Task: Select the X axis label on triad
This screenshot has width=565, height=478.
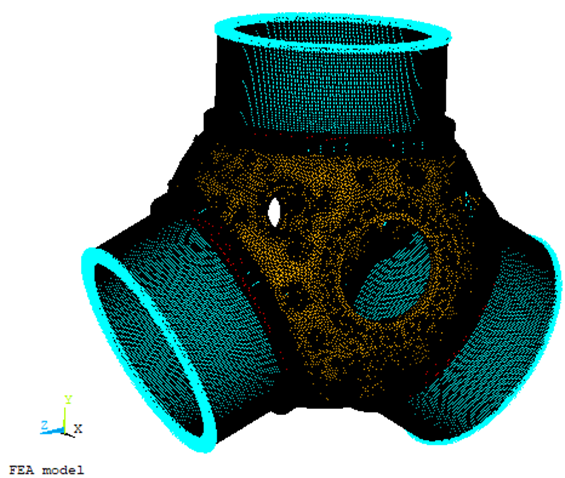Action: 78,429
